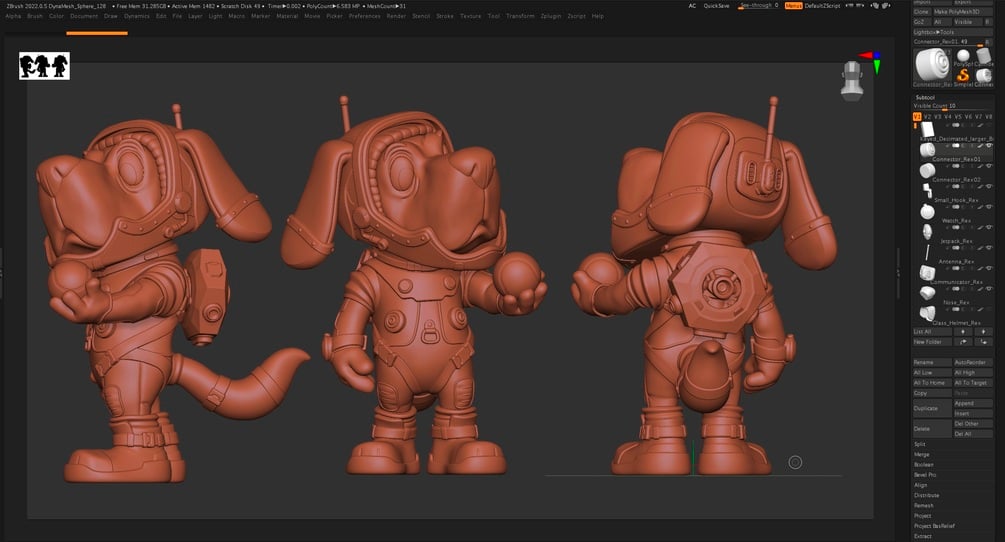Image resolution: width=1005 pixels, height=542 pixels.
Task: Select the Antenna_Rex subtool thumbnail
Action: 927,252
